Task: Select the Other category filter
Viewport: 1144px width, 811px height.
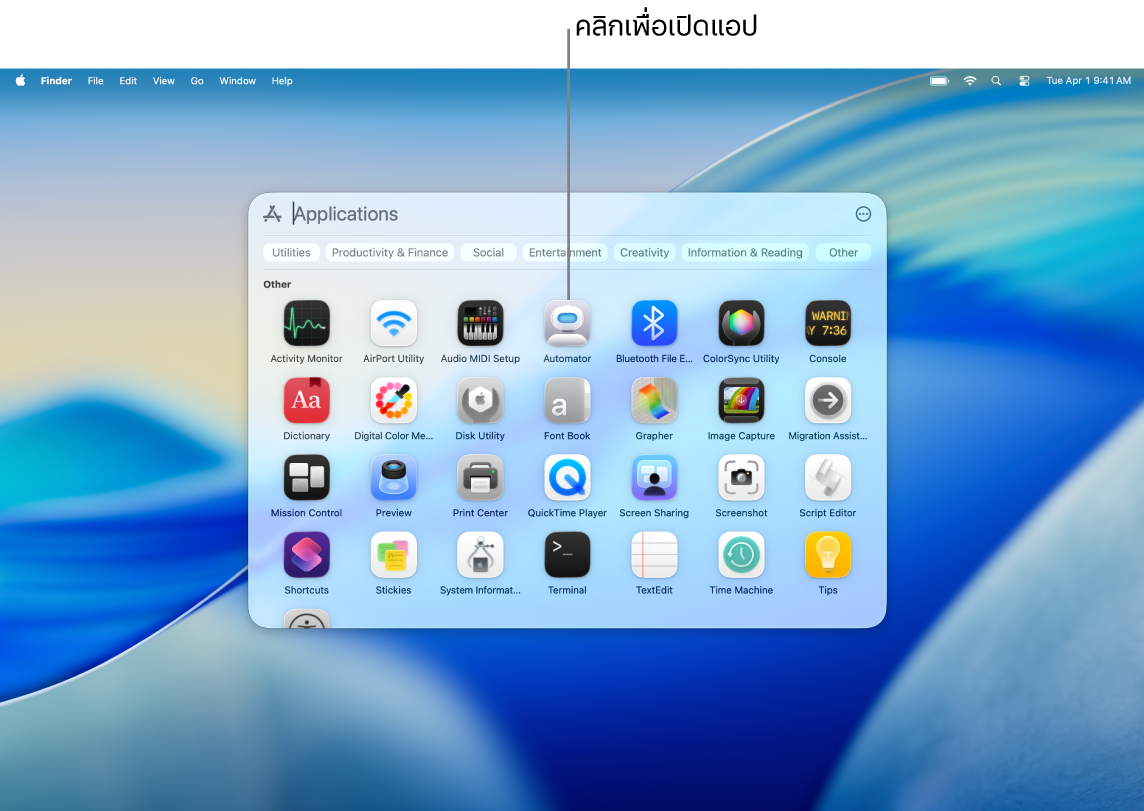Action: pyautogui.click(x=843, y=252)
